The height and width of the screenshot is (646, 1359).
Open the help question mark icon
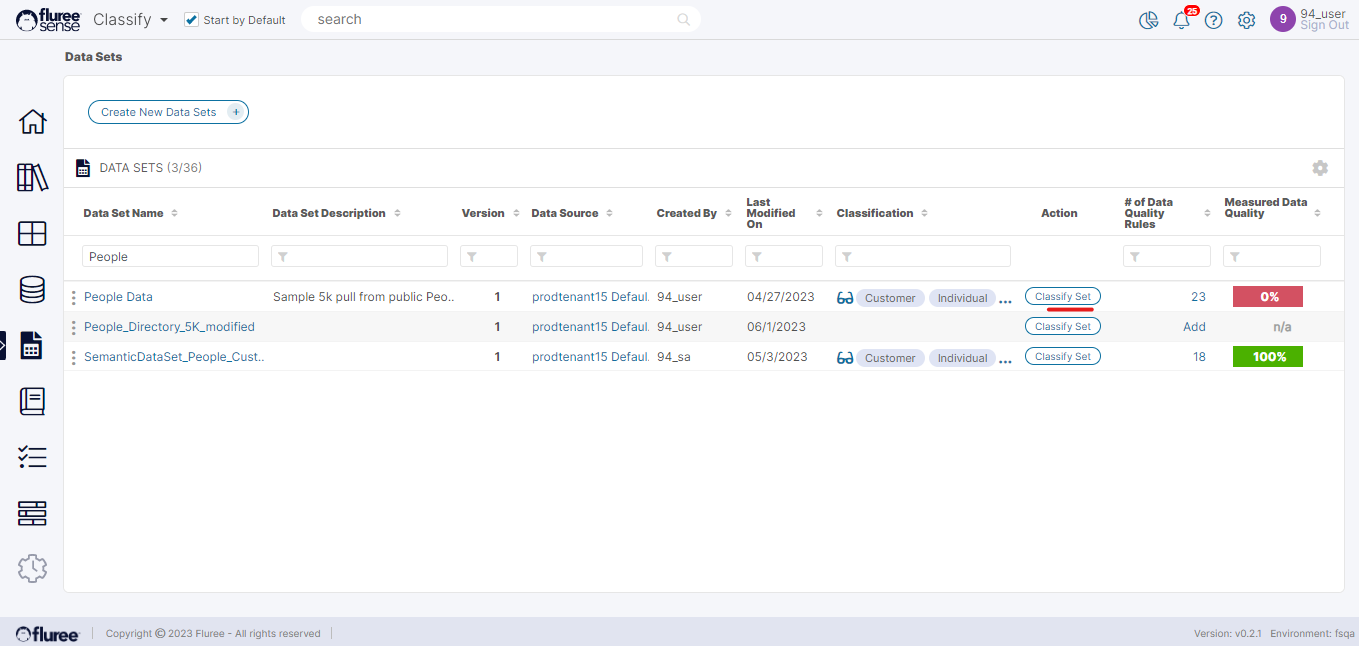1213,20
